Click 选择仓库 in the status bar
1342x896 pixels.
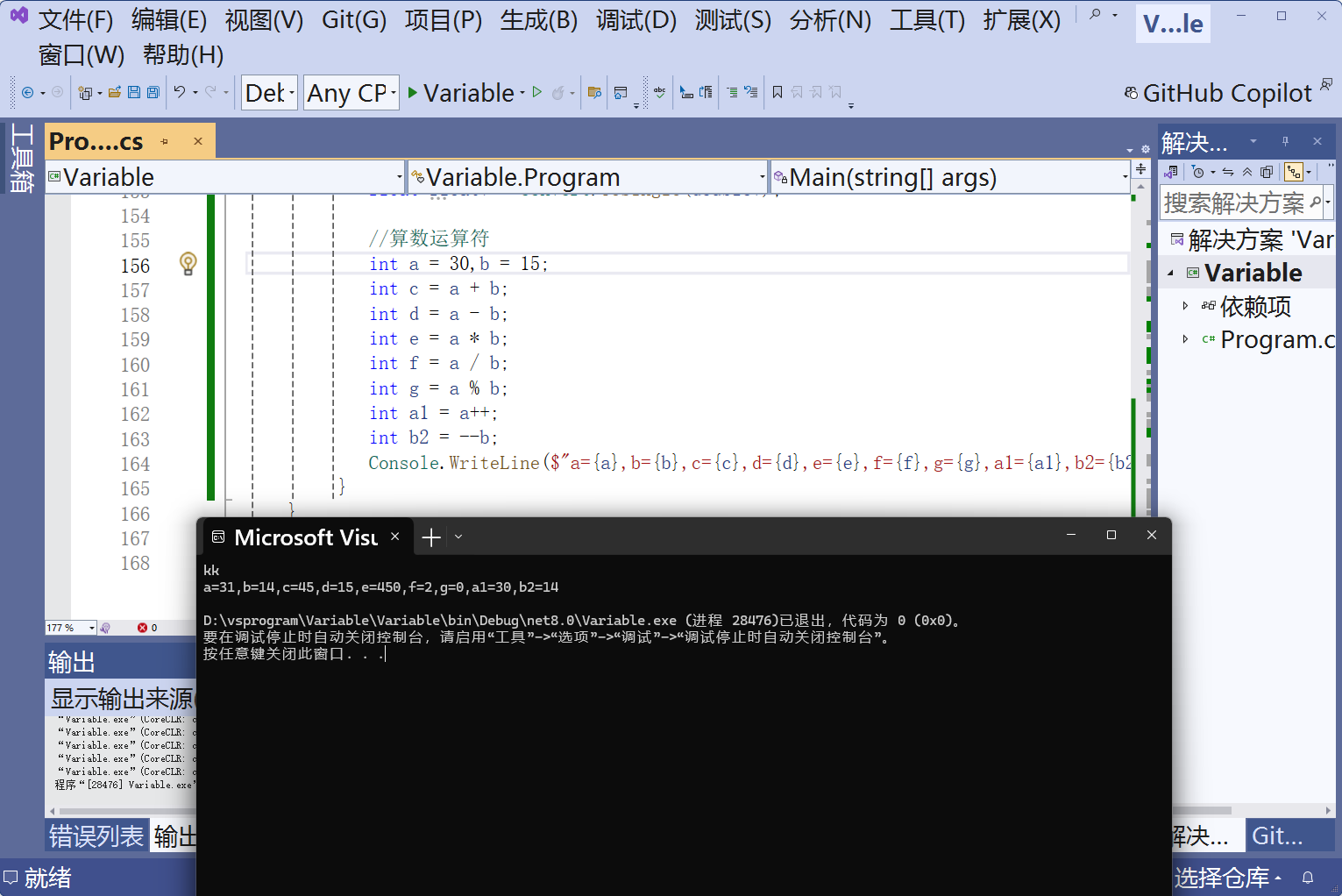coord(1227,878)
